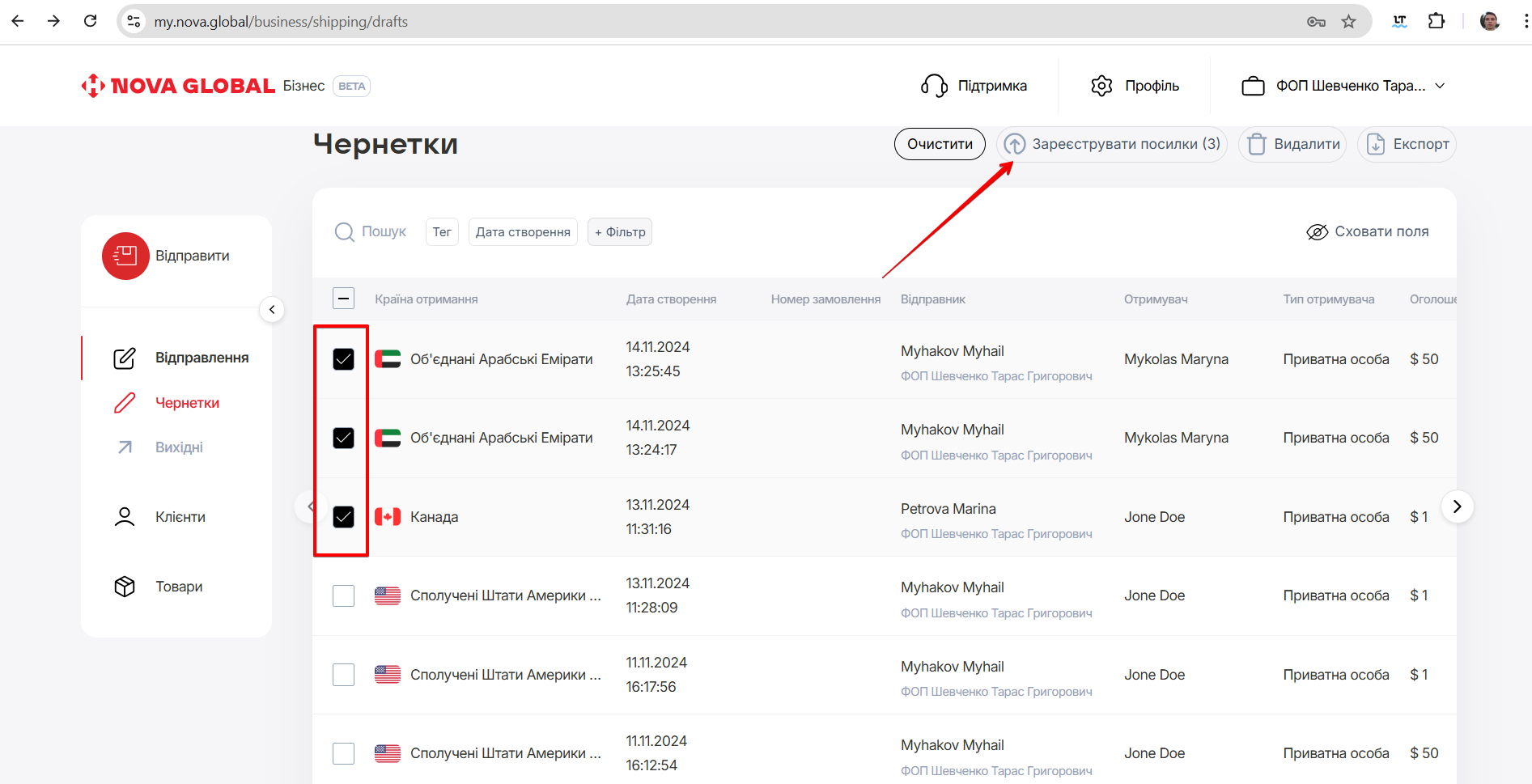Click the Експорт download file icon
This screenshot has width=1532, height=784.
click(x=1375, y=144)
